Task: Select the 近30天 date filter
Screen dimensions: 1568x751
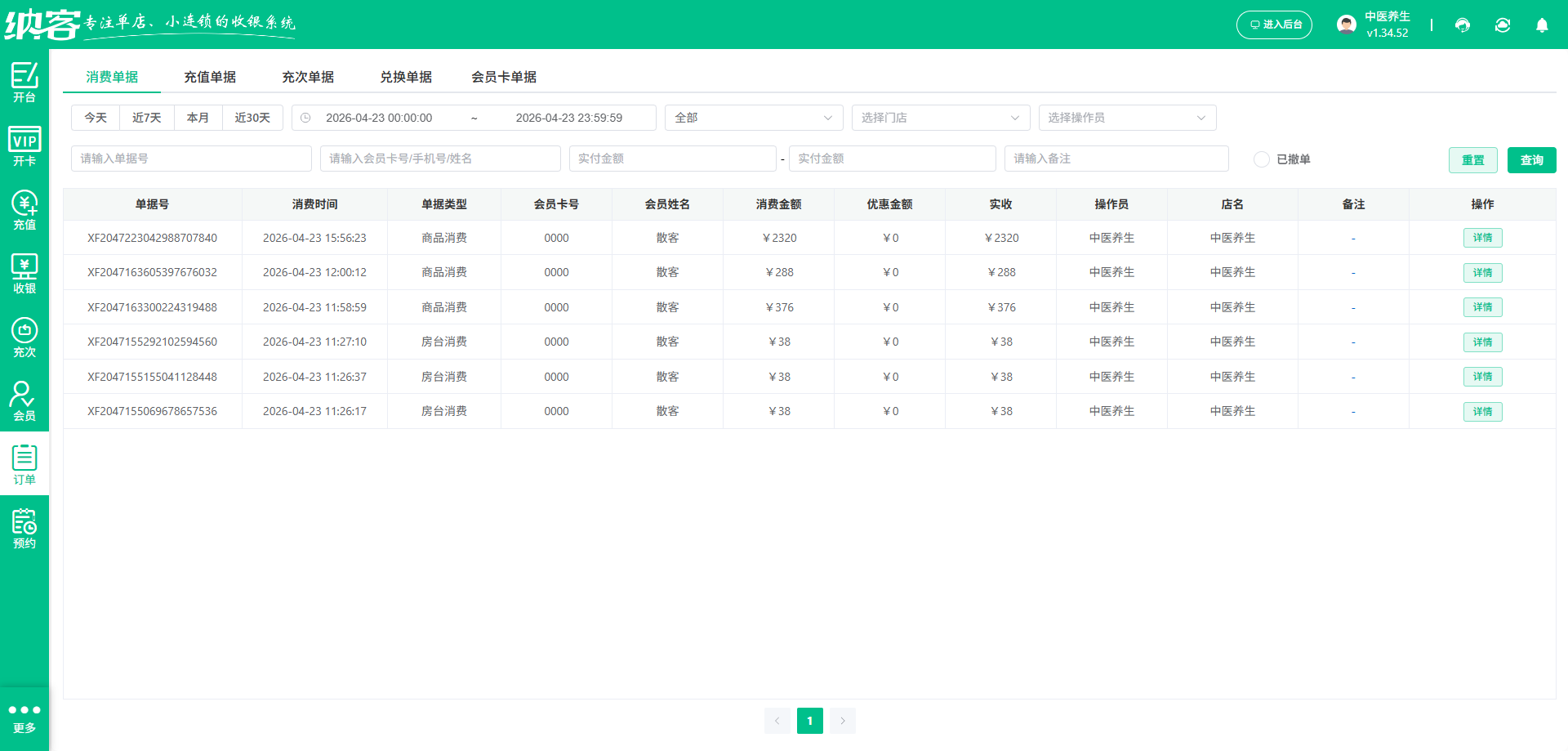Action: [x=252, y=117]
